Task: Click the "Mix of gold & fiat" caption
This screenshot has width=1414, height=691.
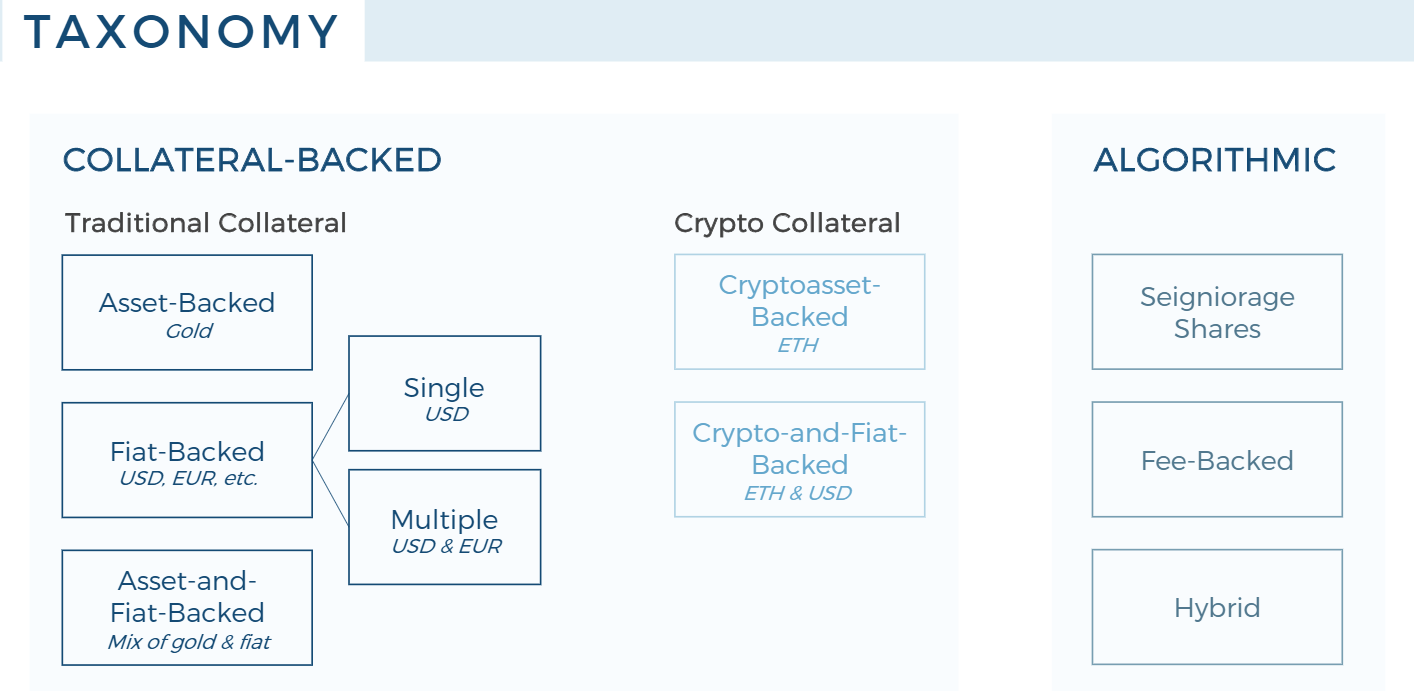Action: [x=188, y=643]
